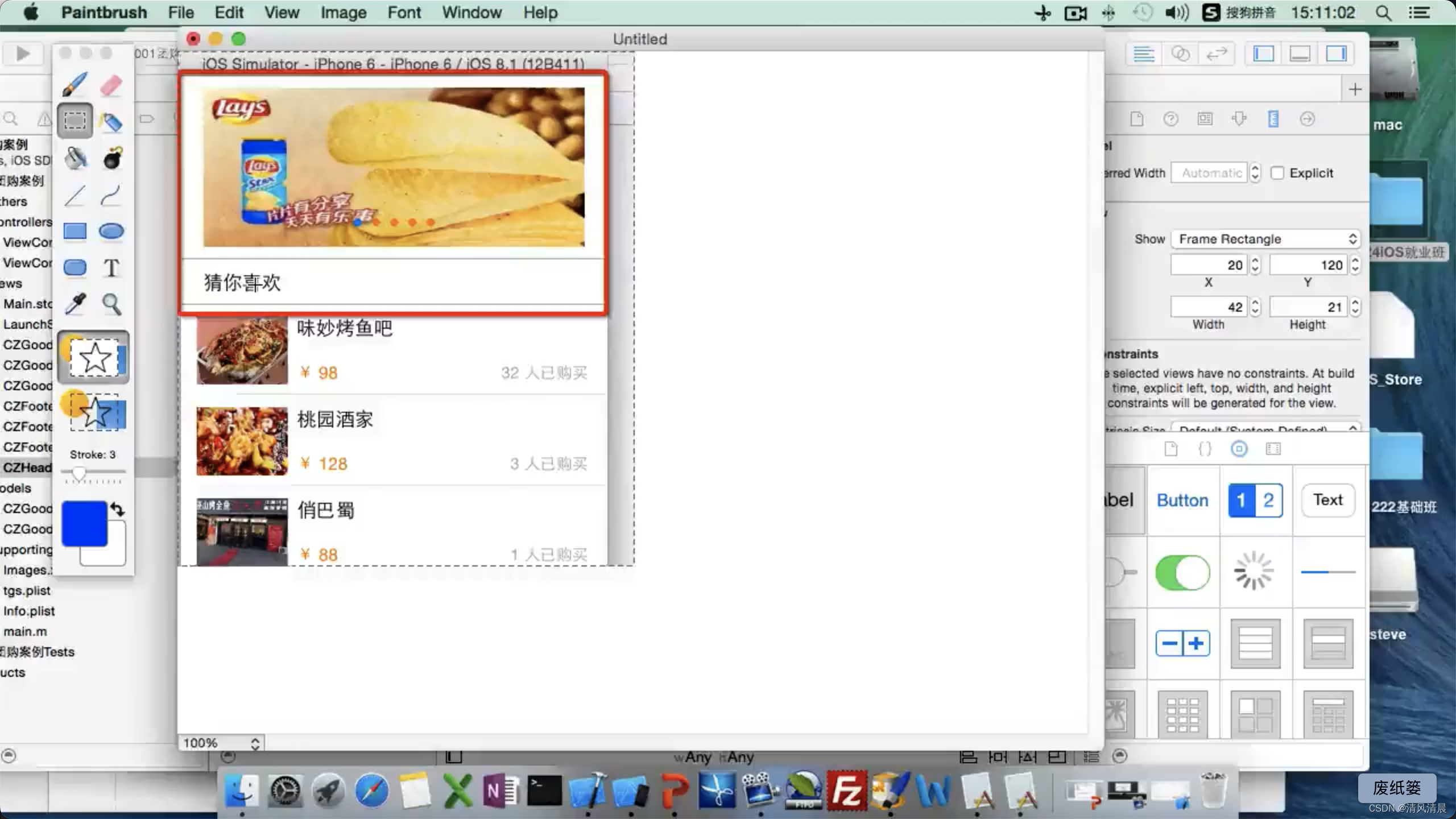The width and height of the screenshot is (1456, 819).
Task: Click the X stepper next to 20
Action: tap(1255, 264)
